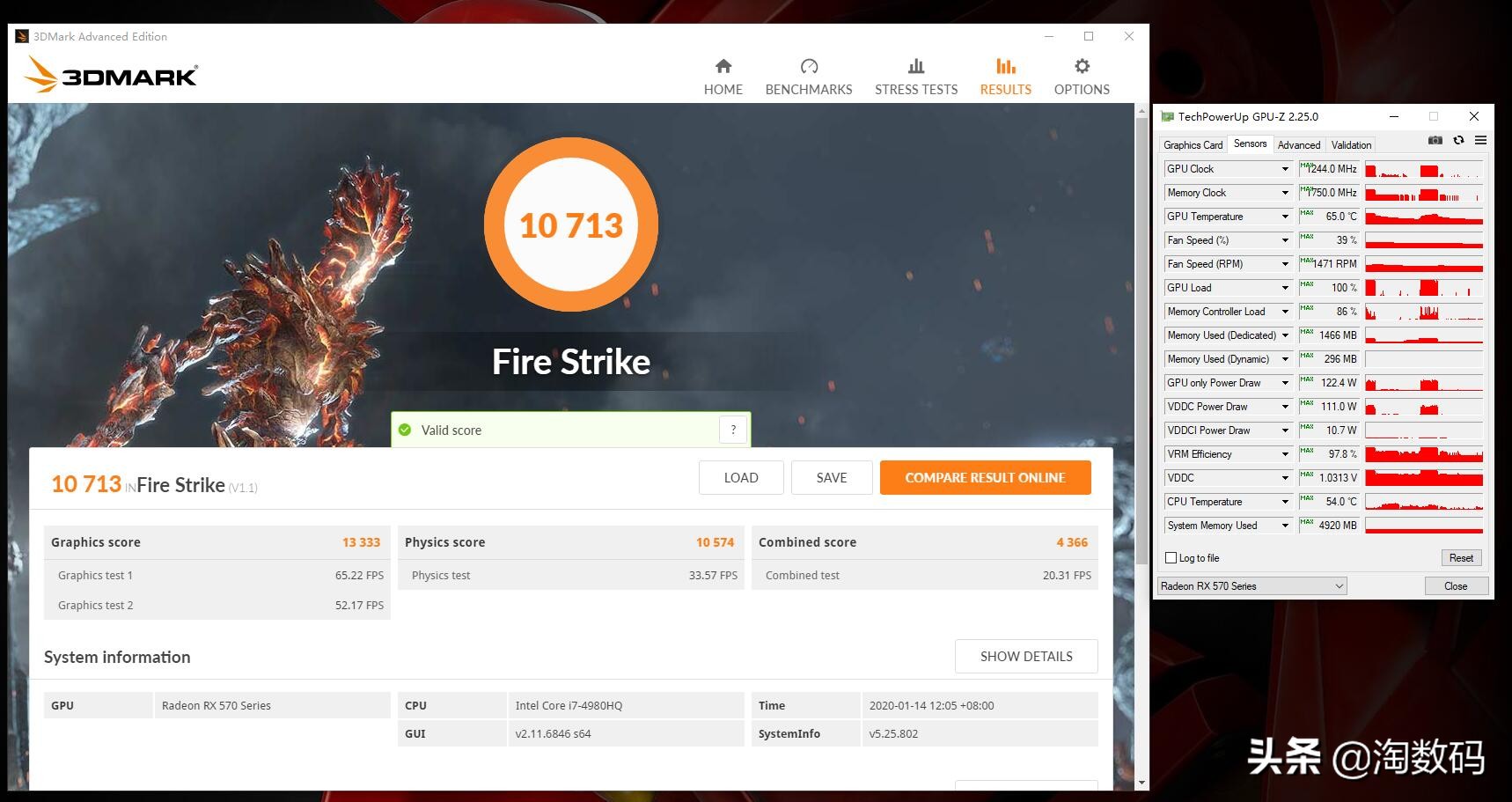Click the GPU Clock history graph
Screen dimensions: 1512x802
pyautogui.click(x=1424, y=169)
